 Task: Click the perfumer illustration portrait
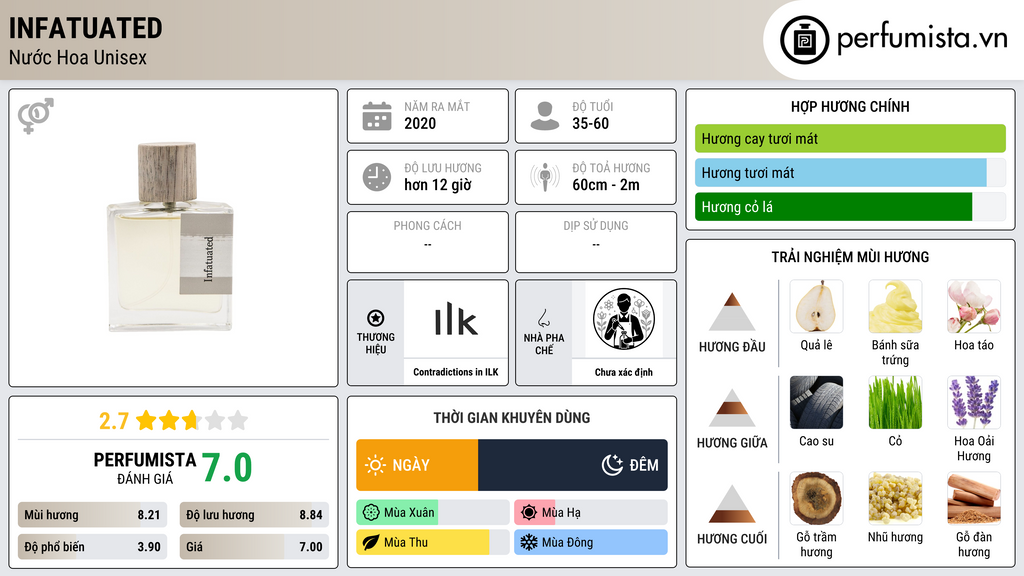point(624,319)
